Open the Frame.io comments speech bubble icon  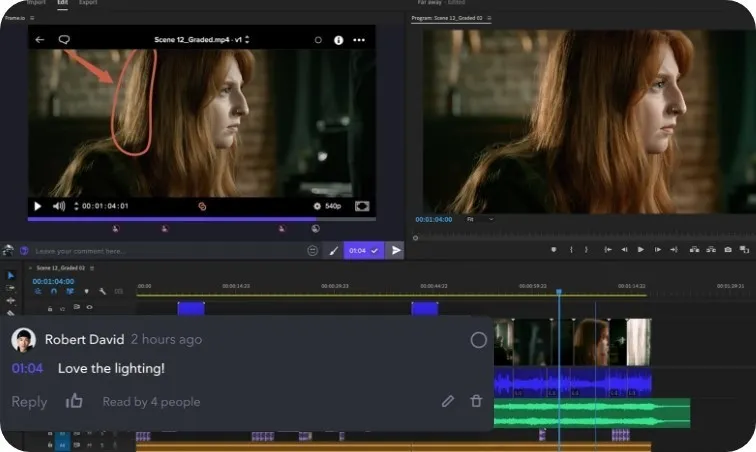(x=64, y=40)
